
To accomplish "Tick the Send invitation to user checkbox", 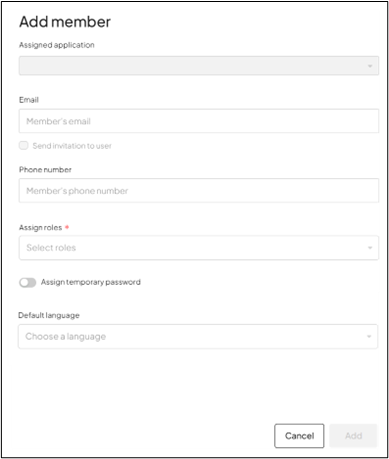I will (x=24, y=145).
